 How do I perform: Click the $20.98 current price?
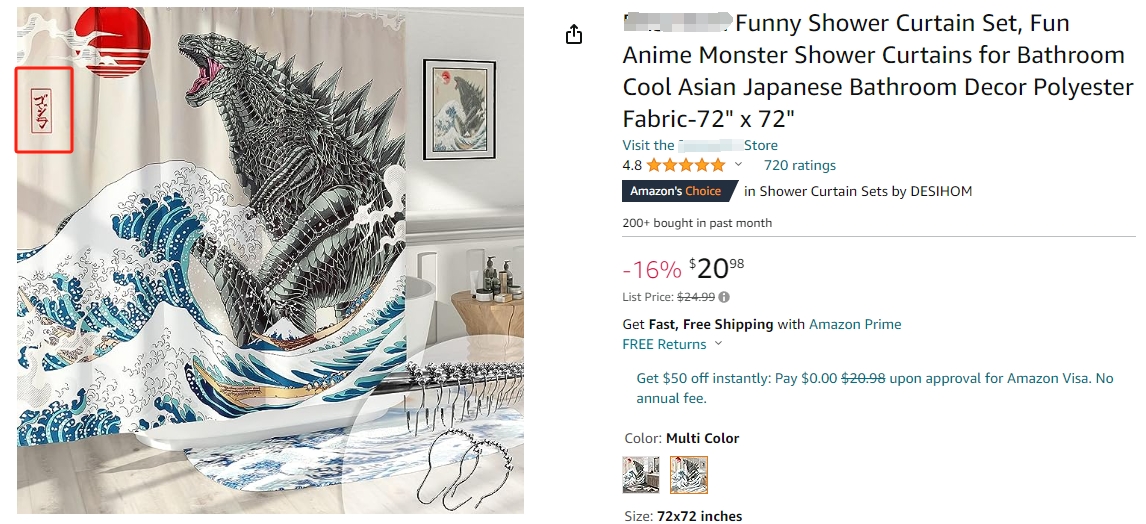click(716, 268)
